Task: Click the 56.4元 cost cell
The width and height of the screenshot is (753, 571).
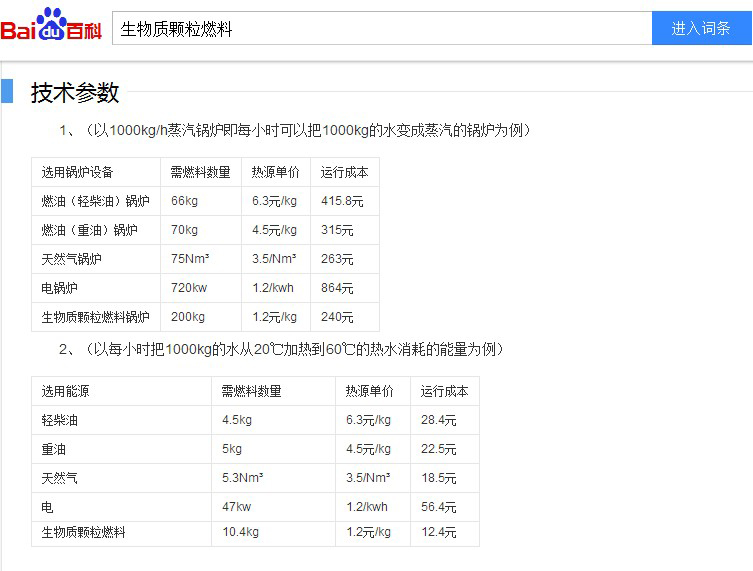Action: tap(439, 507)
